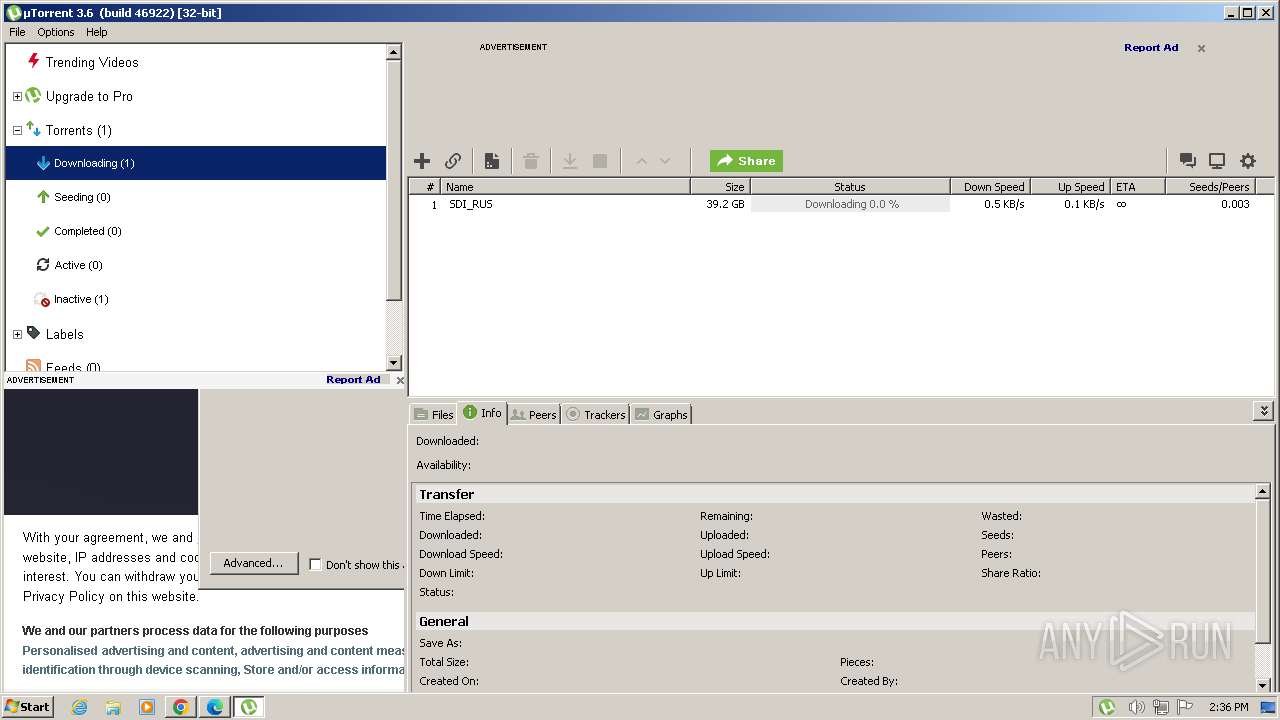
Task: Launch Google Chrome from the taskbar
Action: pyautogui.click(x=181, y=707)
